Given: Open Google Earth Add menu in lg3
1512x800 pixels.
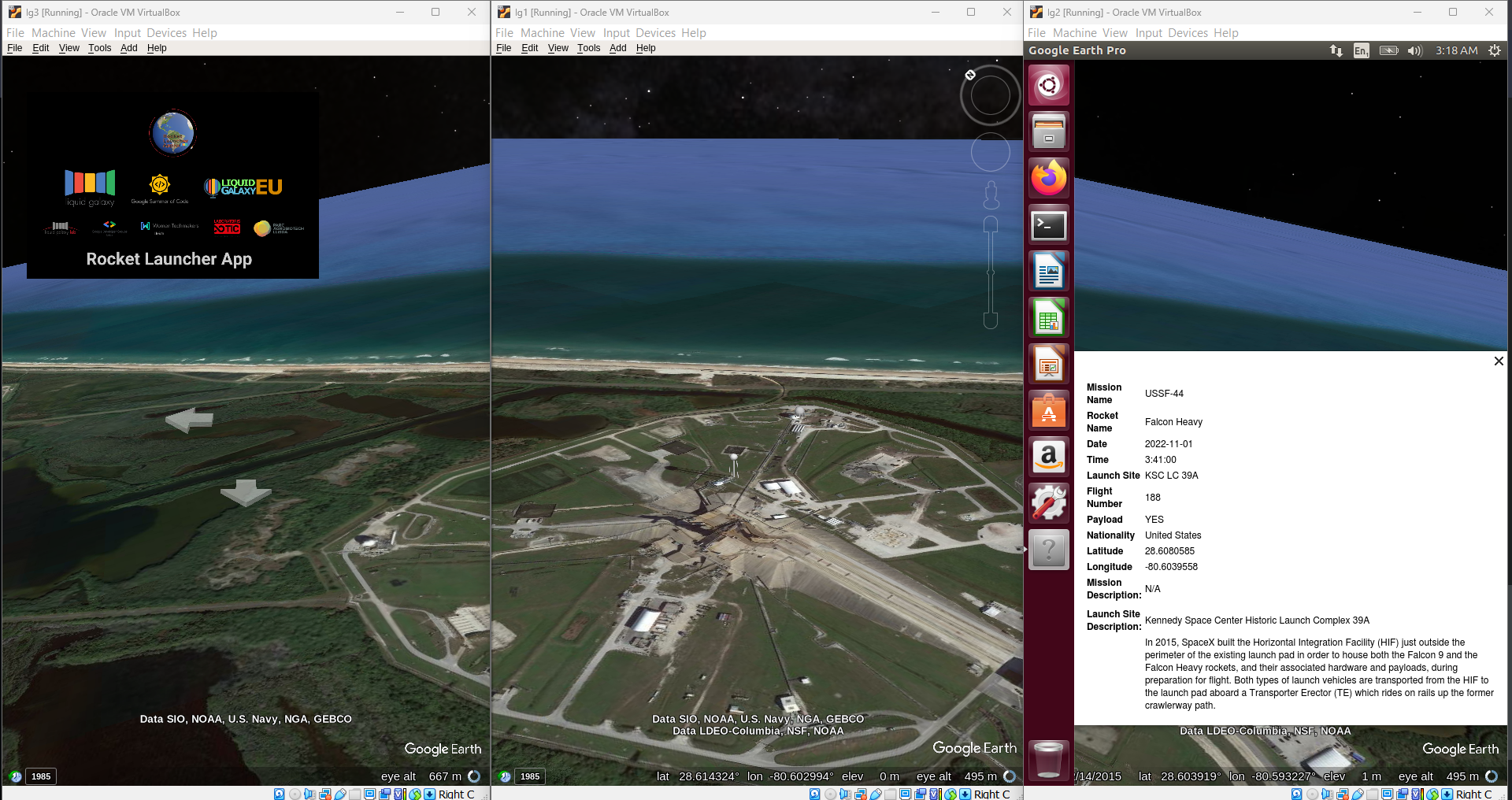Looking at the screenshot, I should tap(129, 48).
